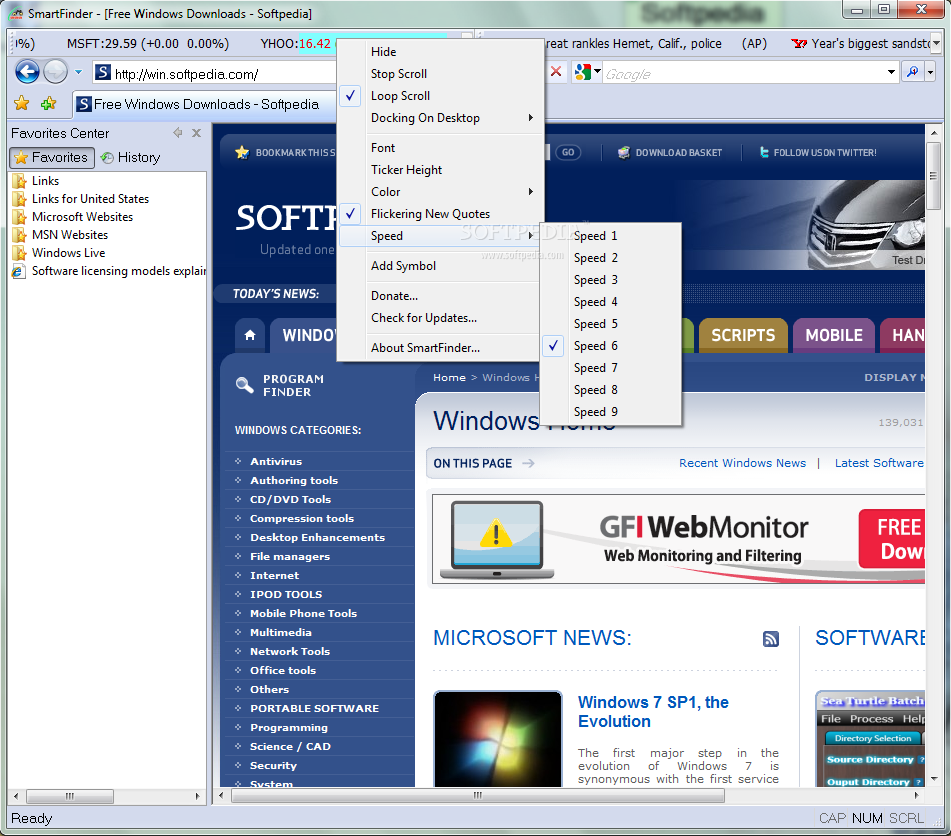Choose Add Symbol from menu
The image size is (951, 836).
click(441, 266)
